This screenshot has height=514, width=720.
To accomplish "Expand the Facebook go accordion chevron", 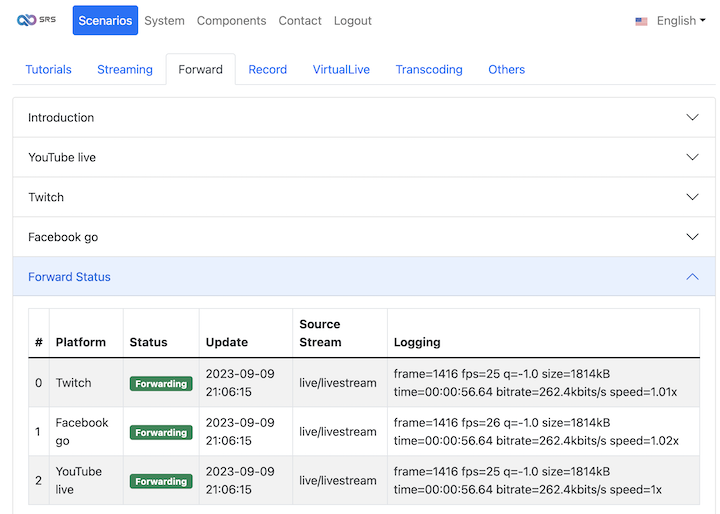I will click(692, 237).
